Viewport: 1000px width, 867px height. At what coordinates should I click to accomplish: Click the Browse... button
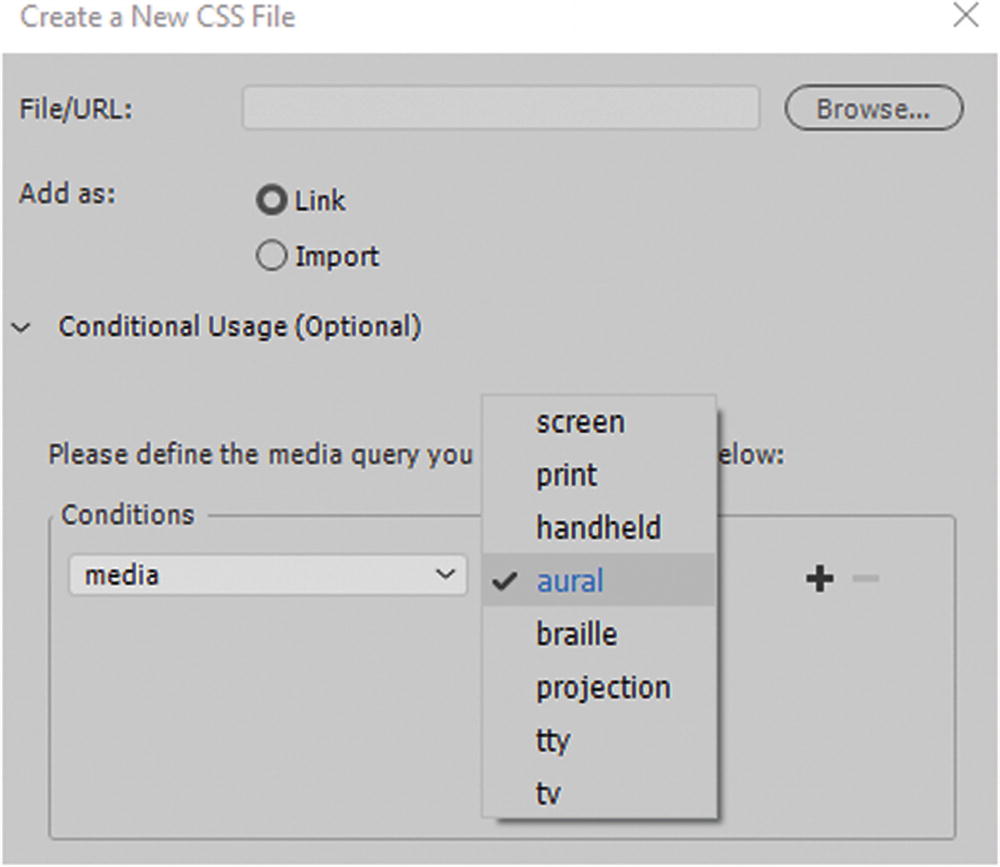point(873,108)
